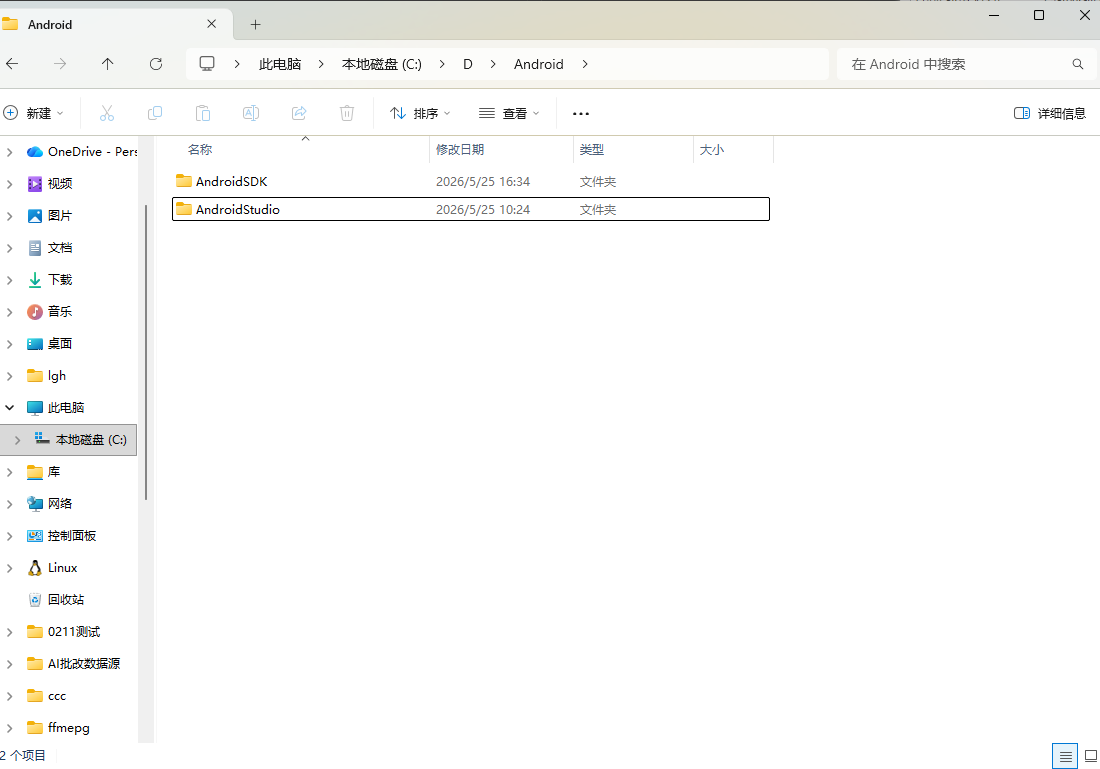Screen dimensions: 1100x769
Task: Select the AndroidStudio folder
Action: click(x=471, y=209)
